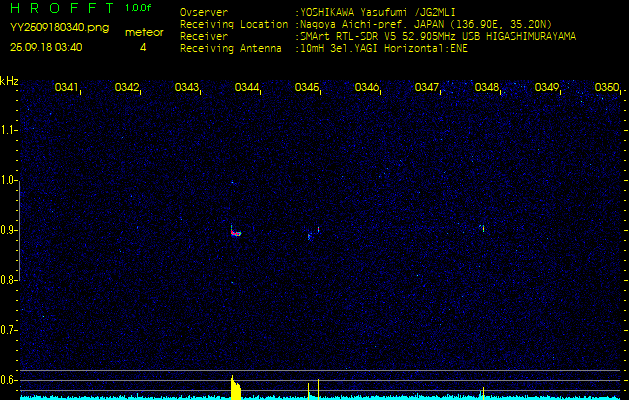This screenshot has height=400, width=629.
Task: Click the red meteor echo near 0344
Action: (236, 232)
